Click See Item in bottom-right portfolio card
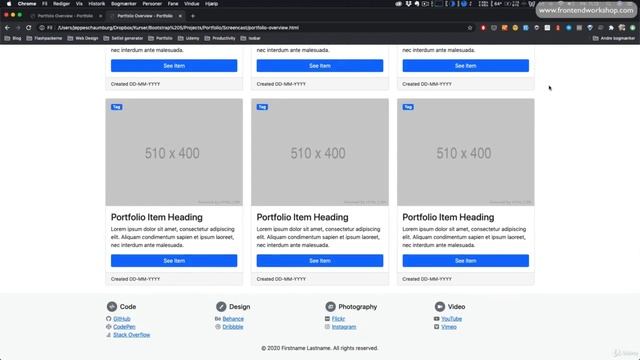The height and width of the screenshot is (360, 640). point(466,261)
